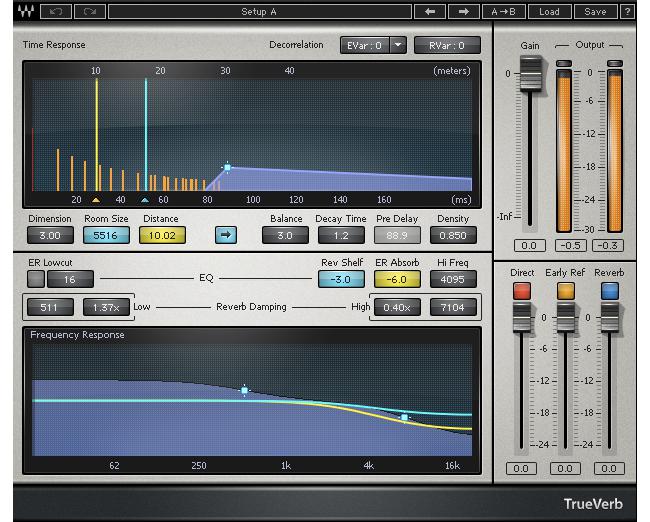
Task: Click the EVar : 0 value field
Action: tap(364, 45)
